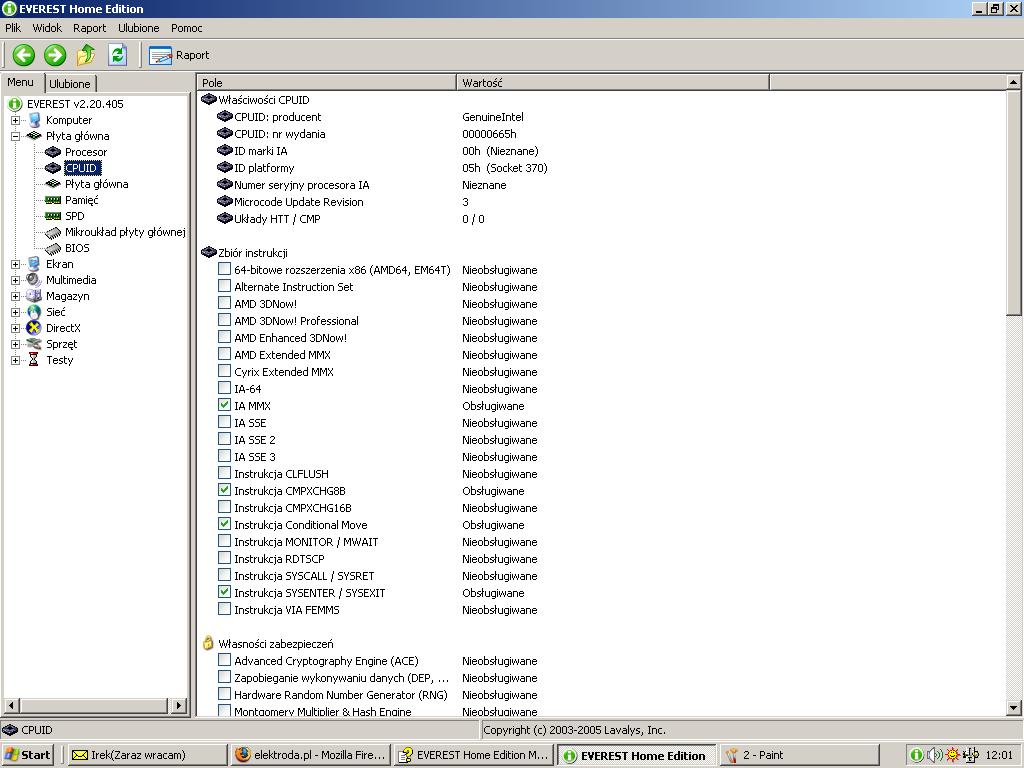Screen dimensions: 1024x768
Task: Go up one level with folder arrow icon
Action: 86,55
